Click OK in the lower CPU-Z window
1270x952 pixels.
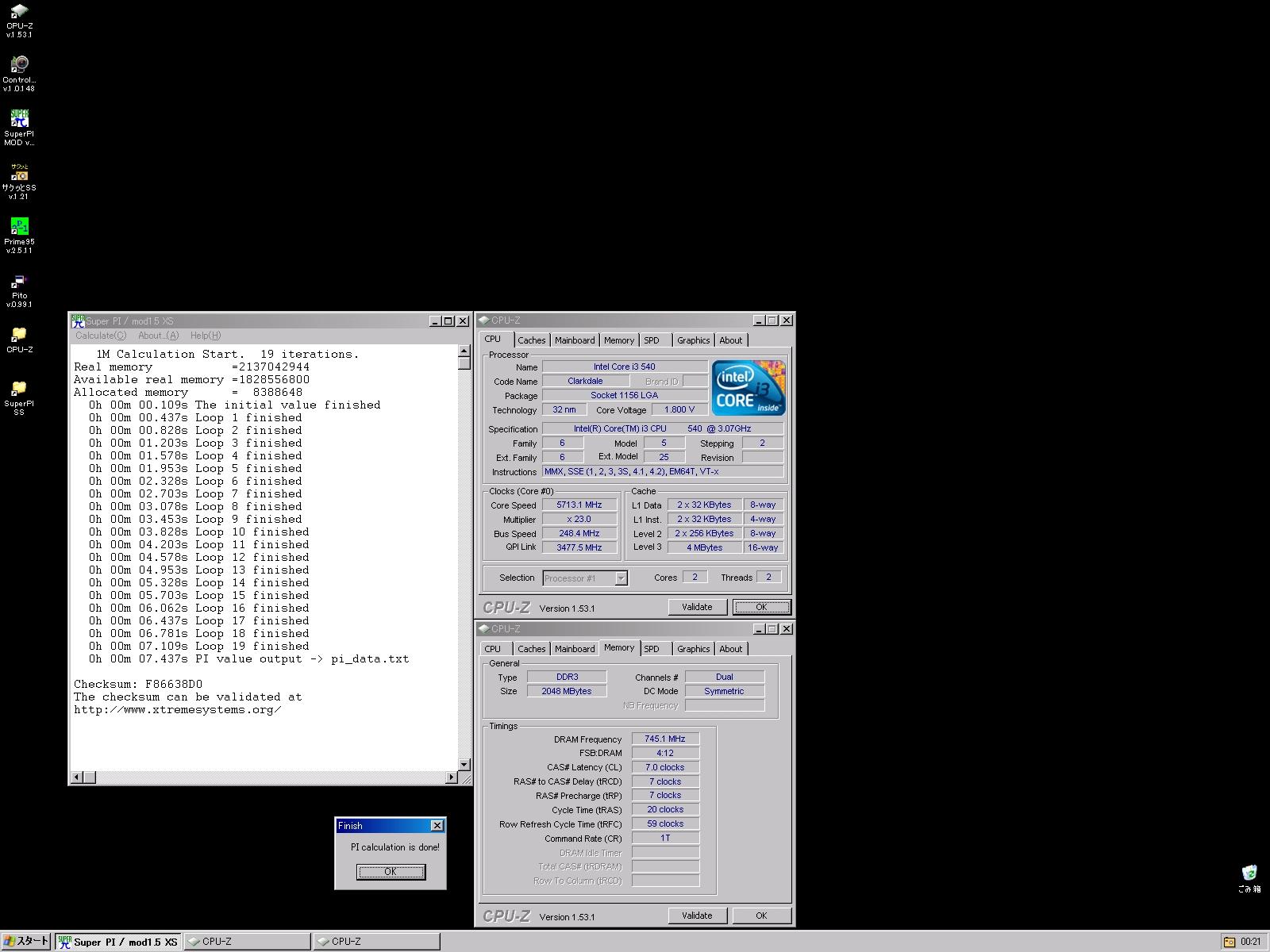click(x=761, y=916)
